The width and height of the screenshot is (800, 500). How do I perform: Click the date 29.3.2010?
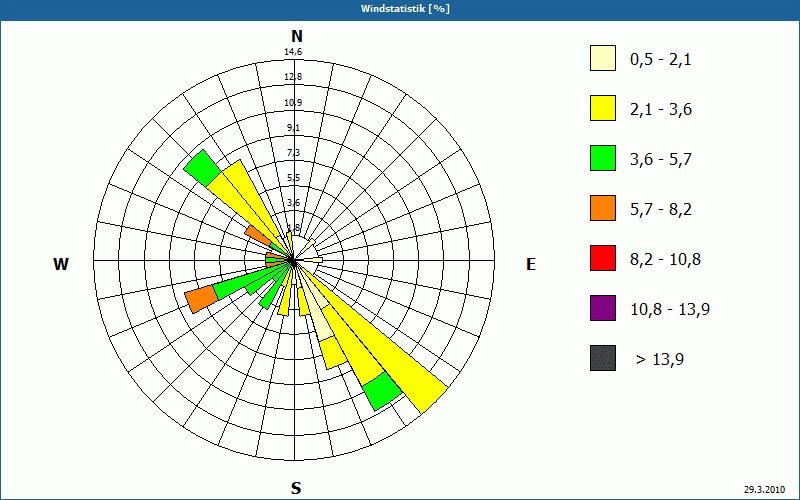click(764, 489)
